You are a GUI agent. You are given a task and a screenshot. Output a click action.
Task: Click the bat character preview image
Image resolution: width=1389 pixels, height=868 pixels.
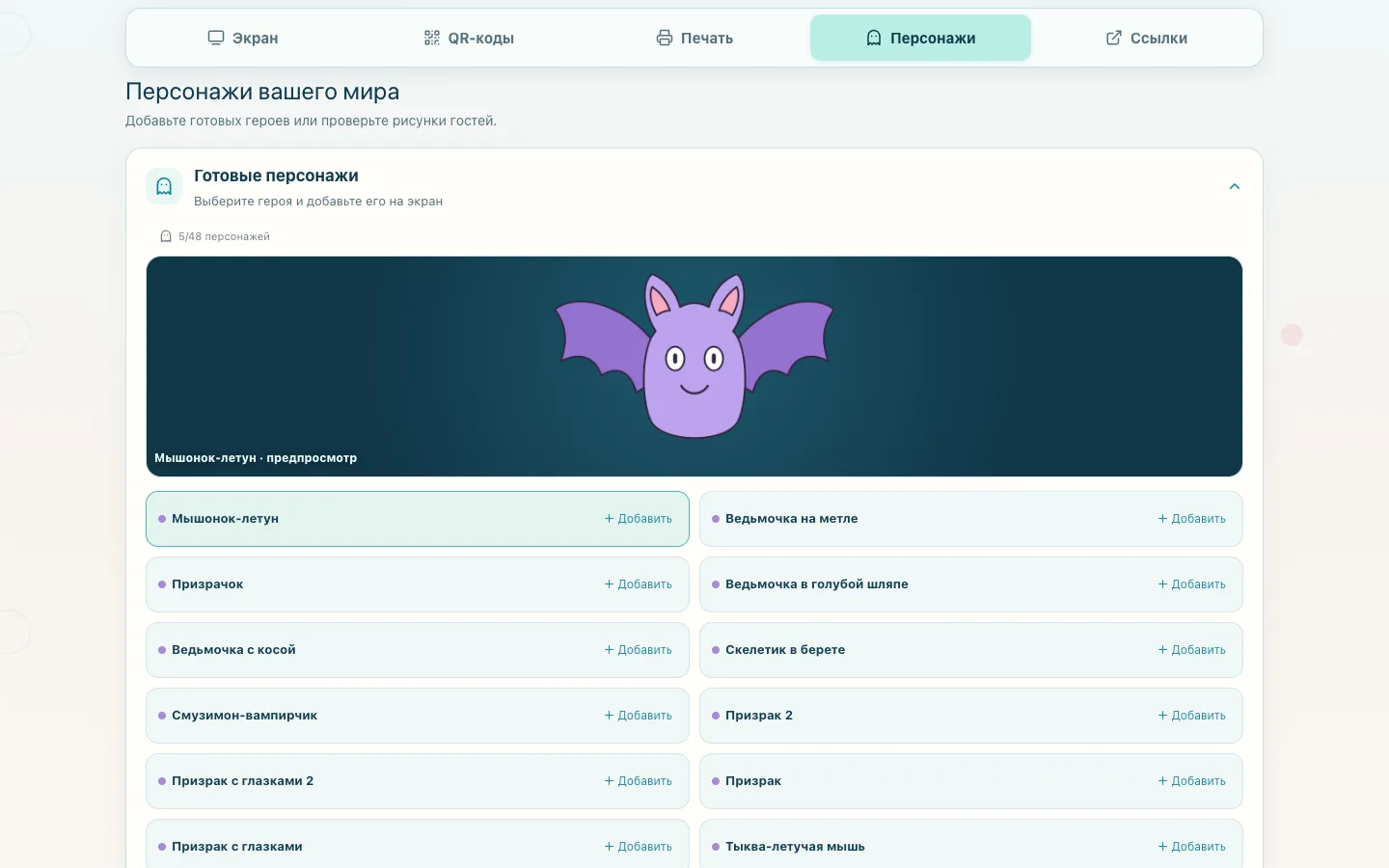(x=694, y=355)
